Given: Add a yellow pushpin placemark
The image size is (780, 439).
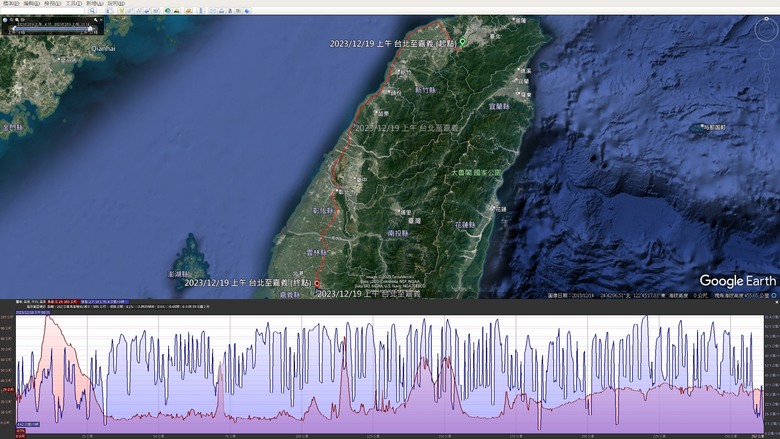Looking at the screenshot, I should pyautogui.click(x=121, y=10).
